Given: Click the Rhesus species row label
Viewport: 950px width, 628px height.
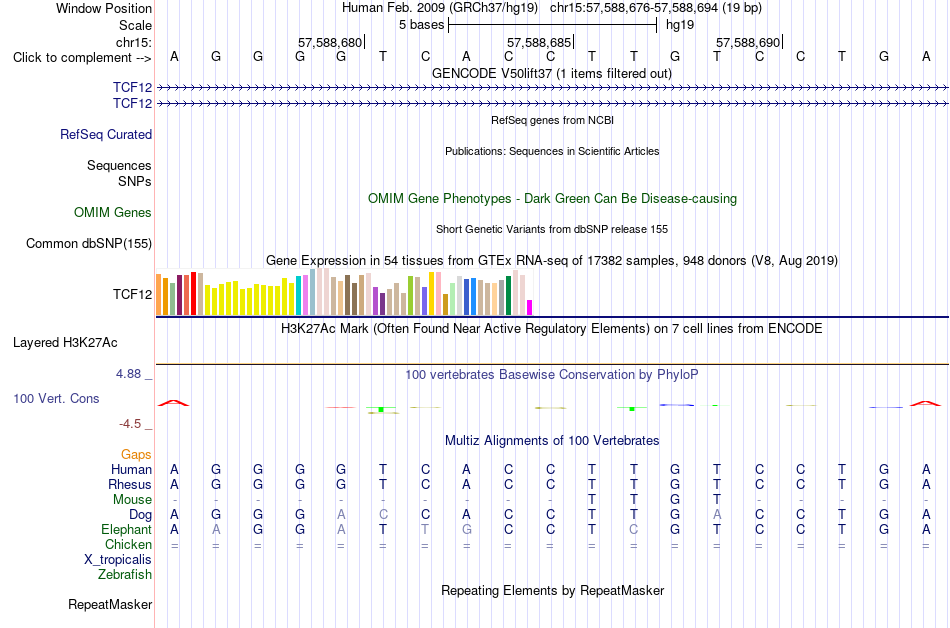Looking at the screenshot, I should tap(130, 484).
